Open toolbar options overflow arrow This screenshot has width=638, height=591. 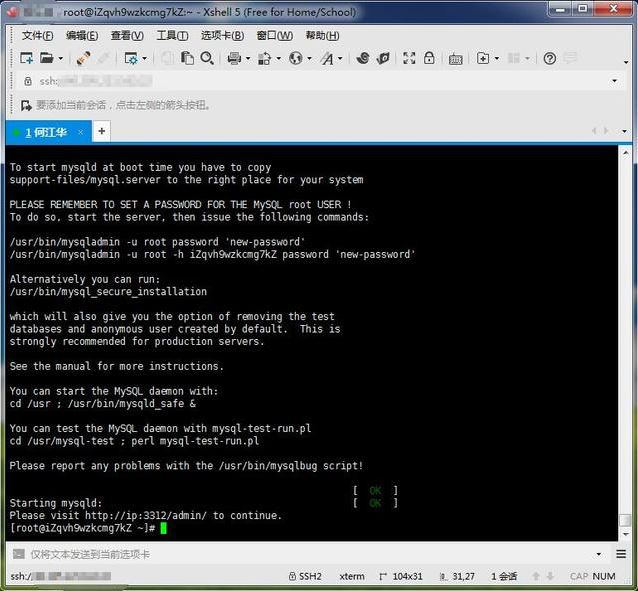point(626,62)
